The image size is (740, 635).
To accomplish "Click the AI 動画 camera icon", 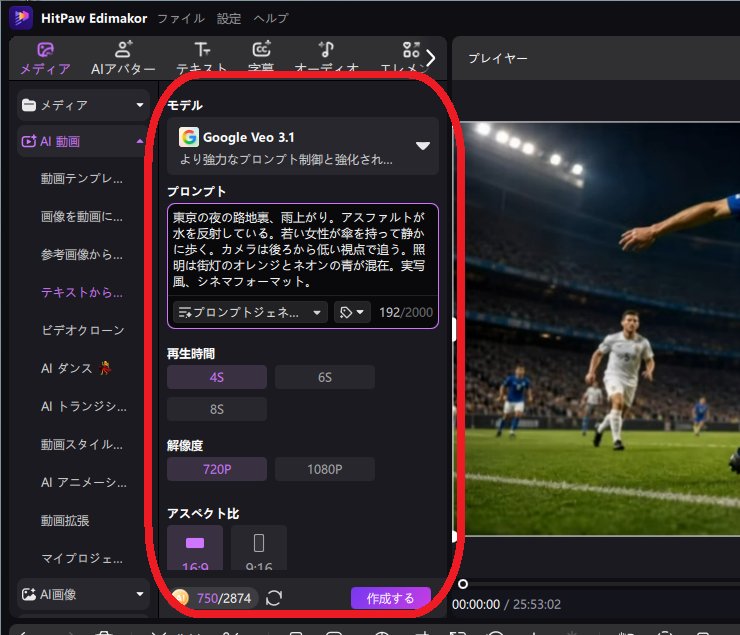I will click(29, 141).
